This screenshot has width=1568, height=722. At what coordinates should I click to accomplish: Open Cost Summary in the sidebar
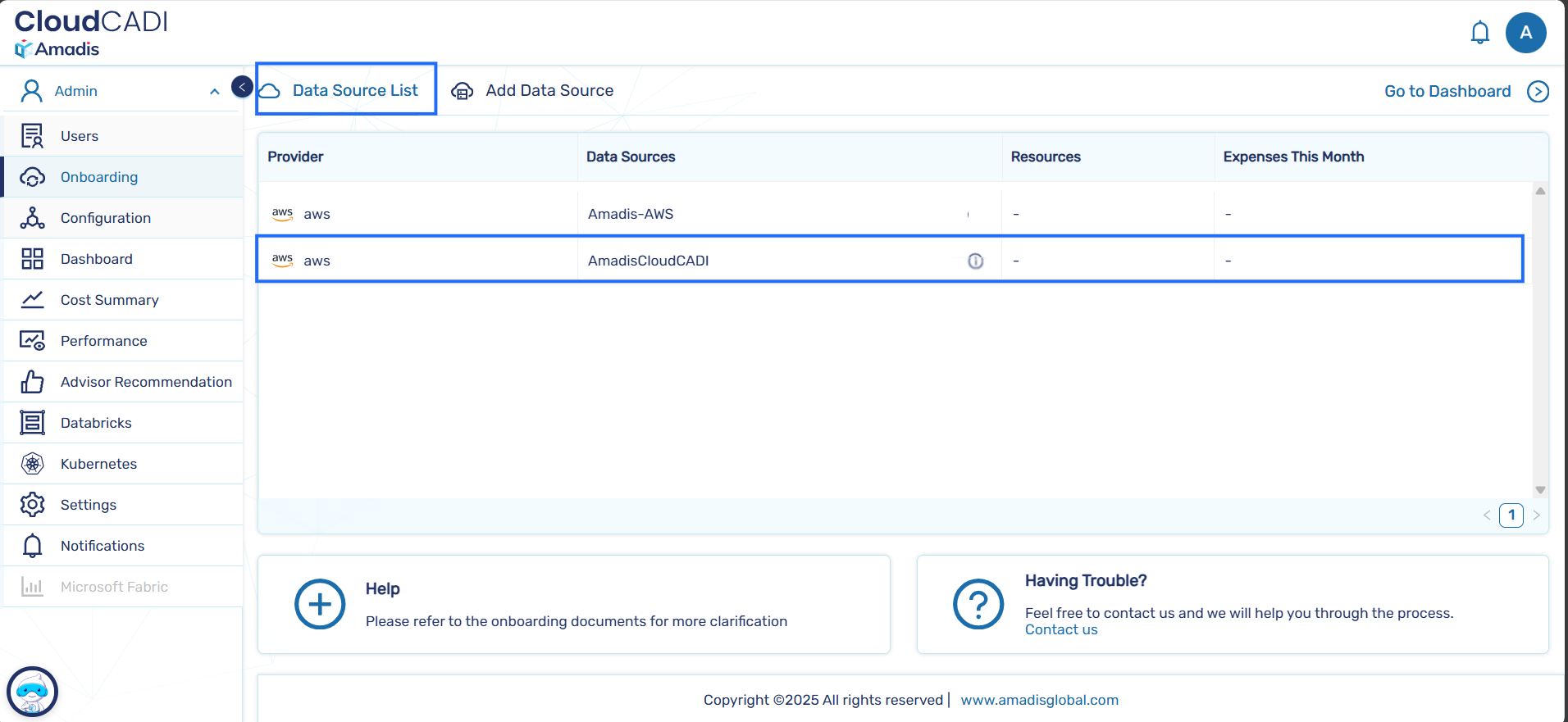tap(109, 300)
